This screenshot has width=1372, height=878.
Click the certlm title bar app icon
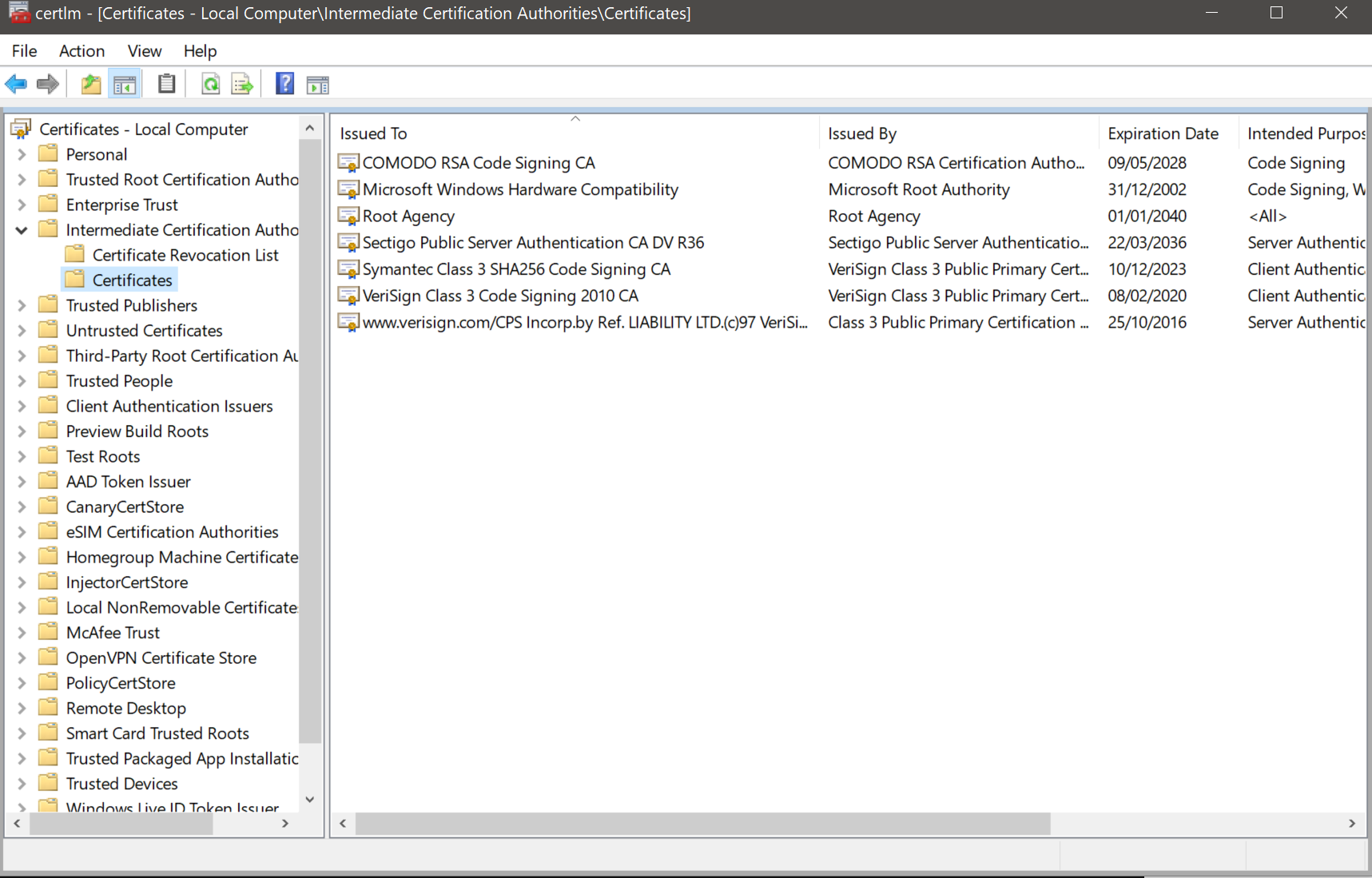19,13
